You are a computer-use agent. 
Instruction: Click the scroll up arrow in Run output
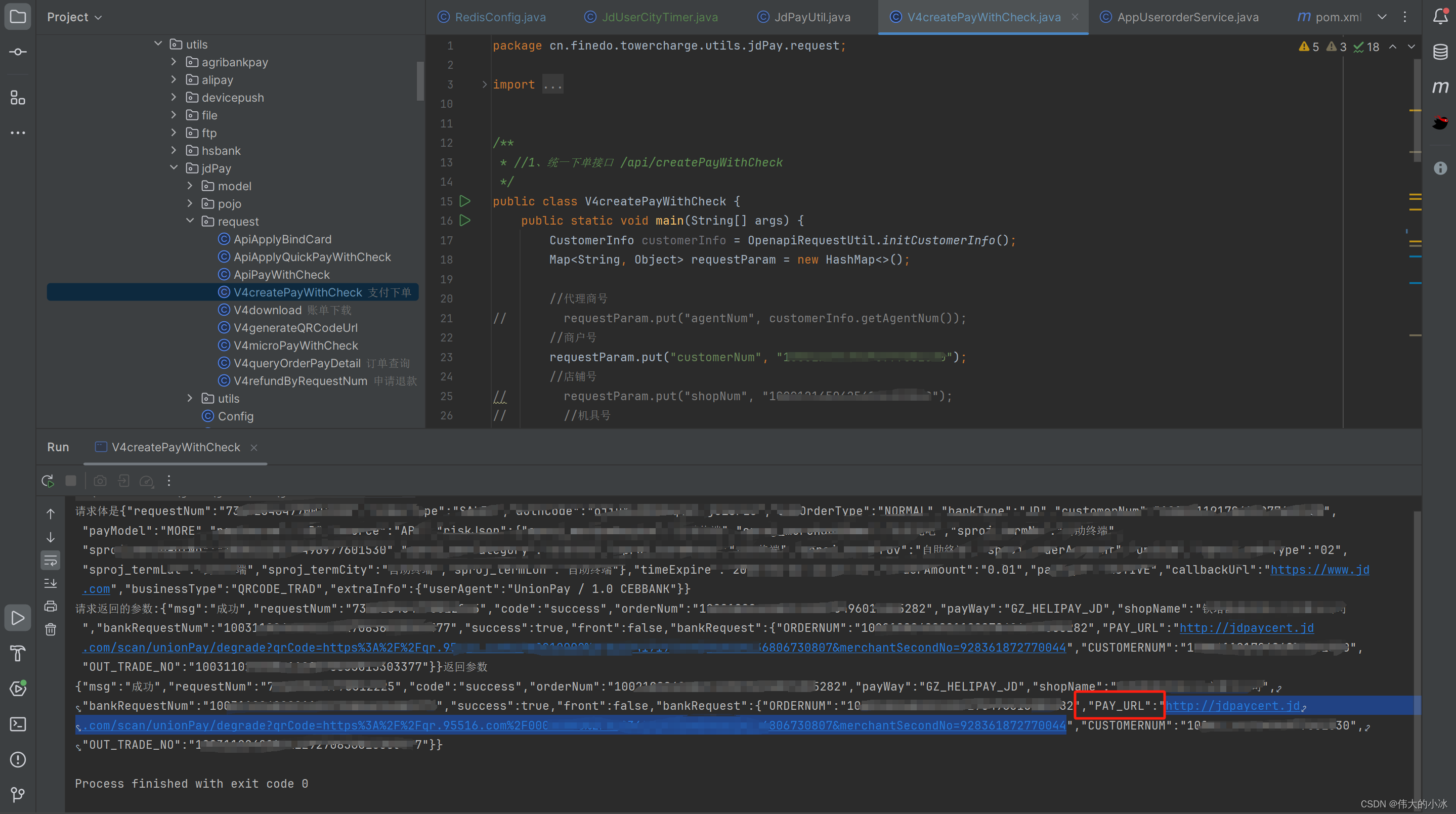click(x=51, y=512)
